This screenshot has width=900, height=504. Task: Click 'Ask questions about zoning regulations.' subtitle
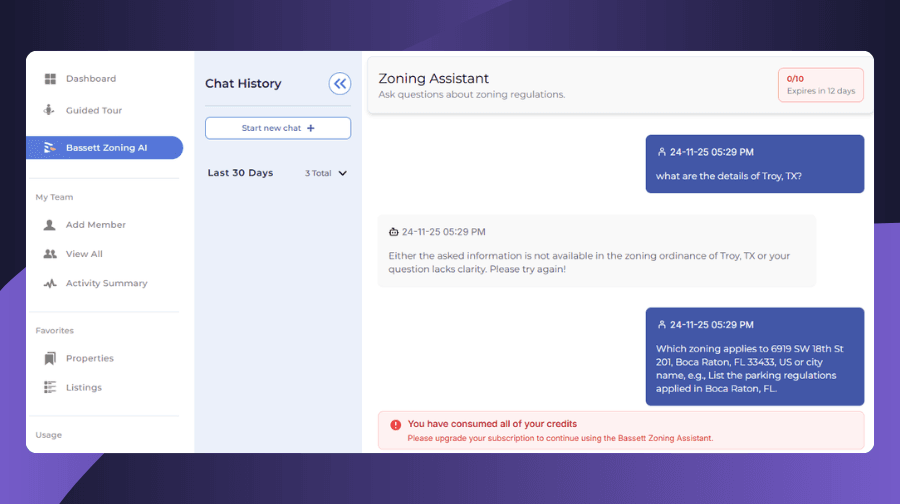472,94
